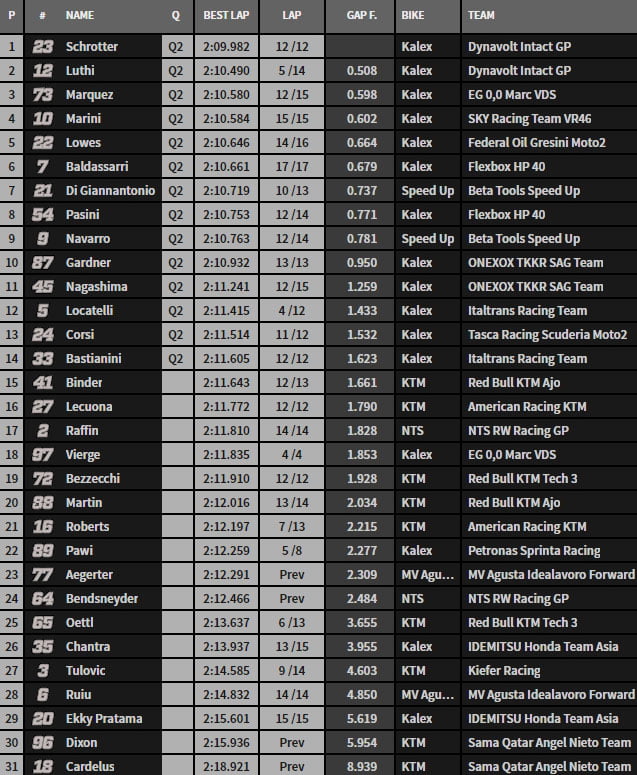The height and width of the screenshot is (775, 637).
Task: Click the NAME column header
Action: click(x=79, y=16)
